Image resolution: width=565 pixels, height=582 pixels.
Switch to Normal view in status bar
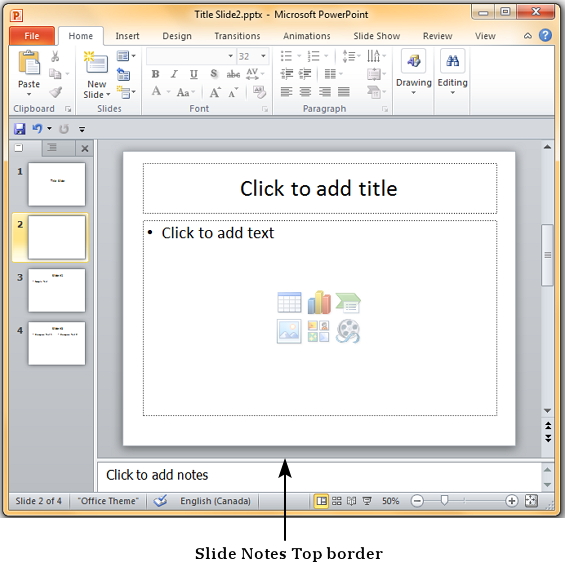point(321,501)
